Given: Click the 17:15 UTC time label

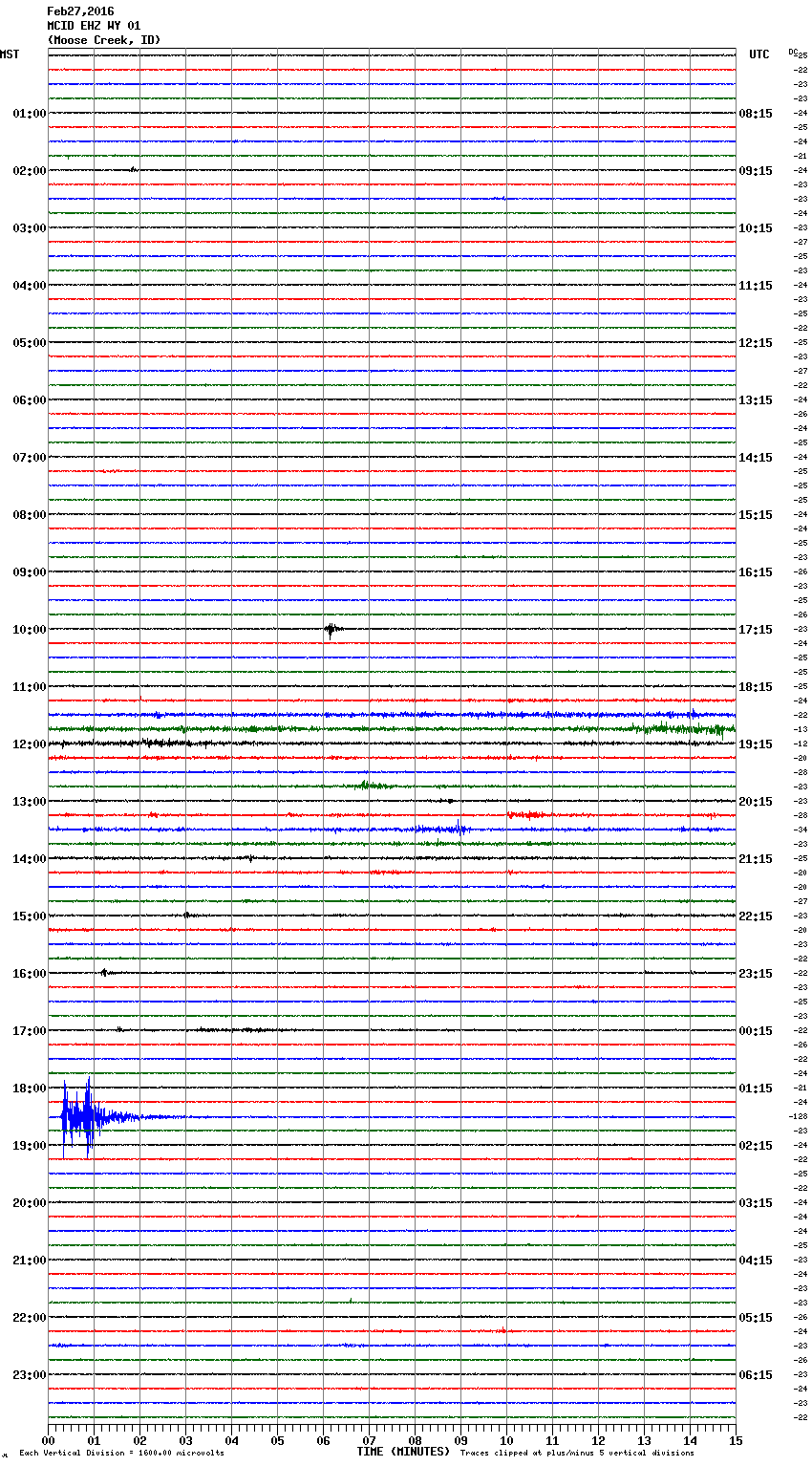Looking at the screenshot, I should (756, 630).
